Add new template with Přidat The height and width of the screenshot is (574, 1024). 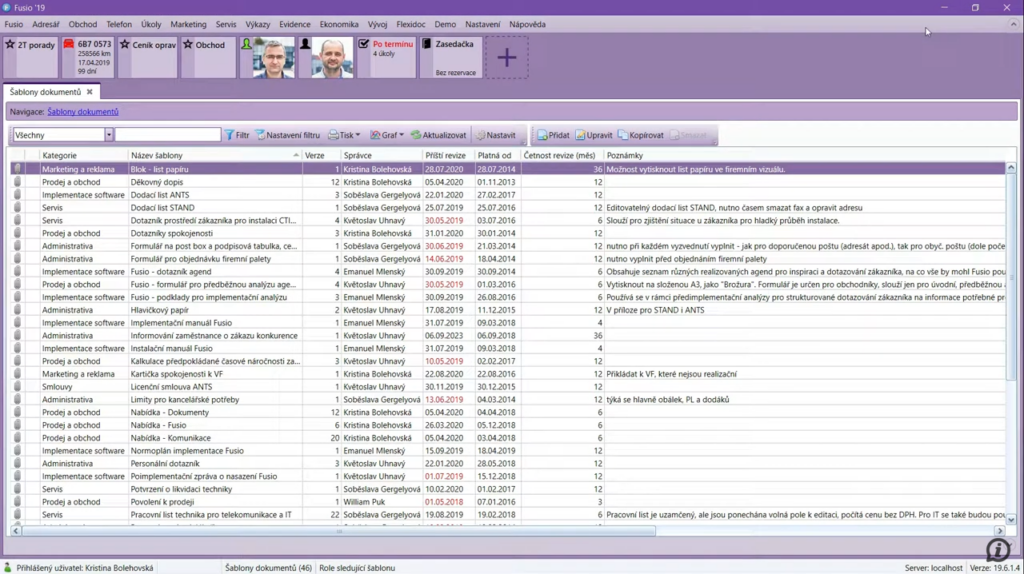pos(553,135)
